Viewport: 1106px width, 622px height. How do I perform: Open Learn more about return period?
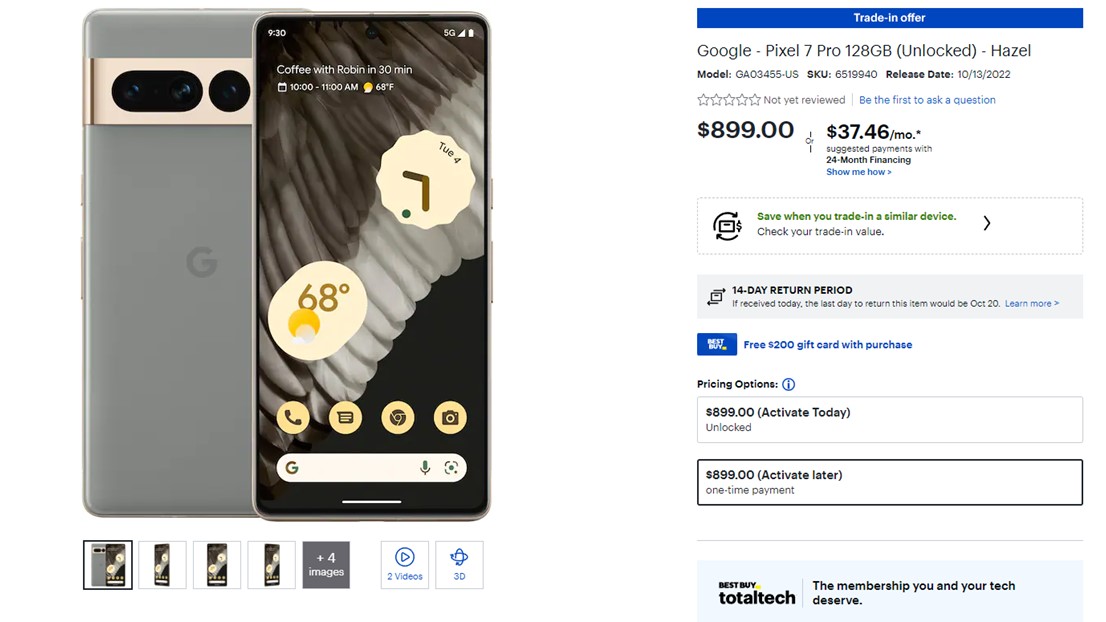pyautogui.click(x=1031, y=303)
